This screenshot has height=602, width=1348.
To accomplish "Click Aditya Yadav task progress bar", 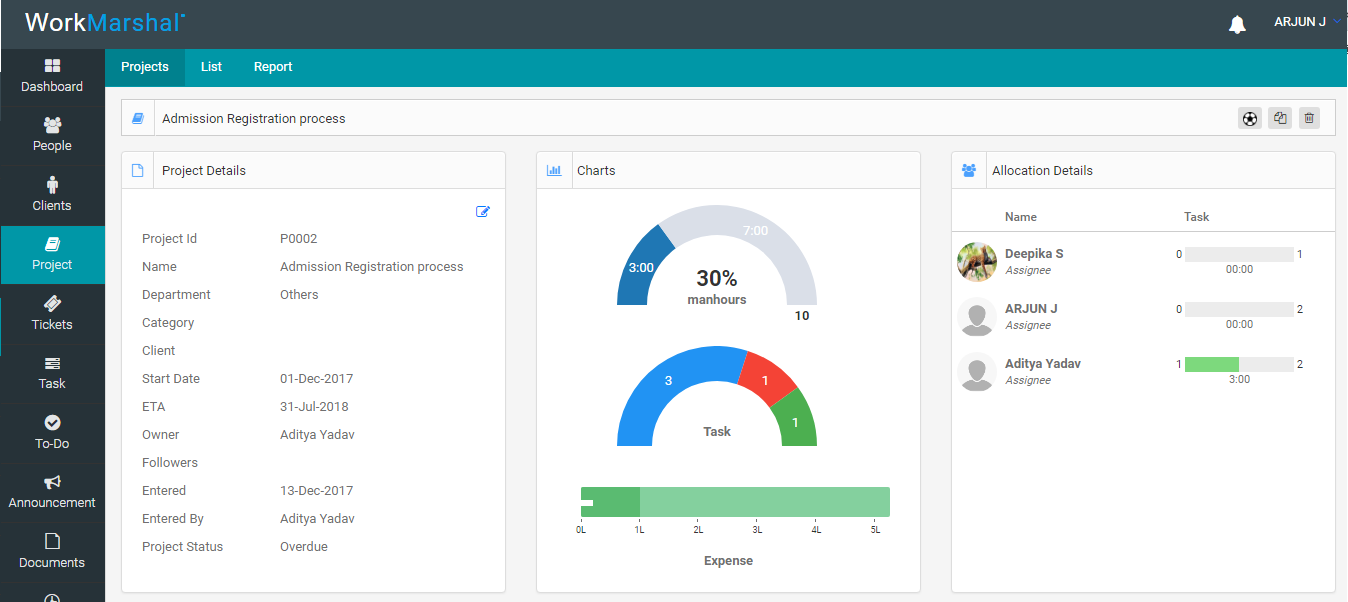I will 1239,364.
